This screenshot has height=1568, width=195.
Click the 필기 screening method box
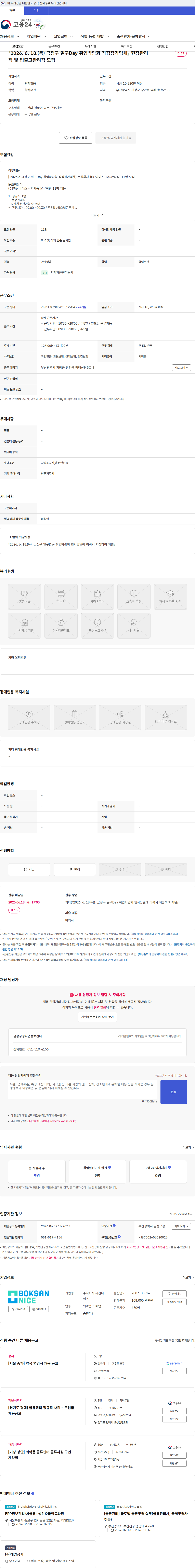point(120,869)
